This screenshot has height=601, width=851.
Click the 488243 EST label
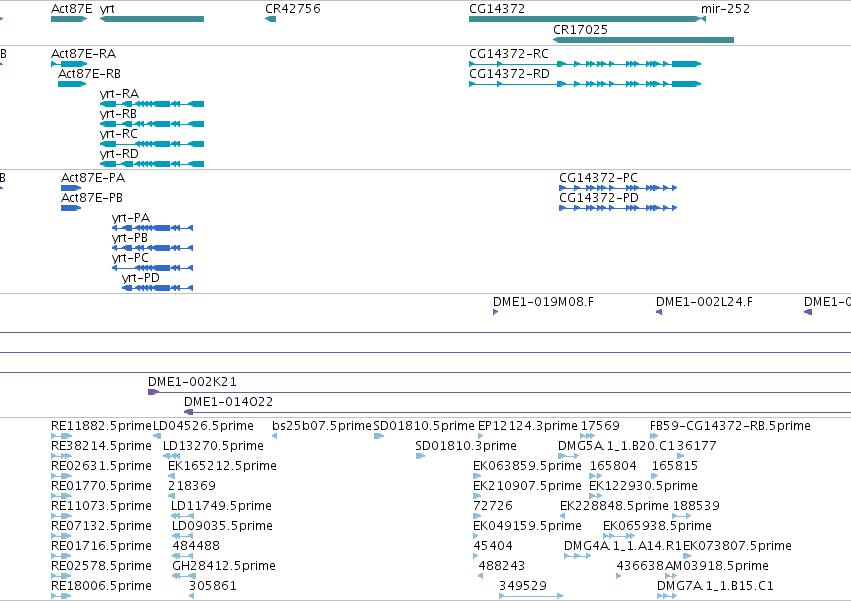click(x=501, y=566)
